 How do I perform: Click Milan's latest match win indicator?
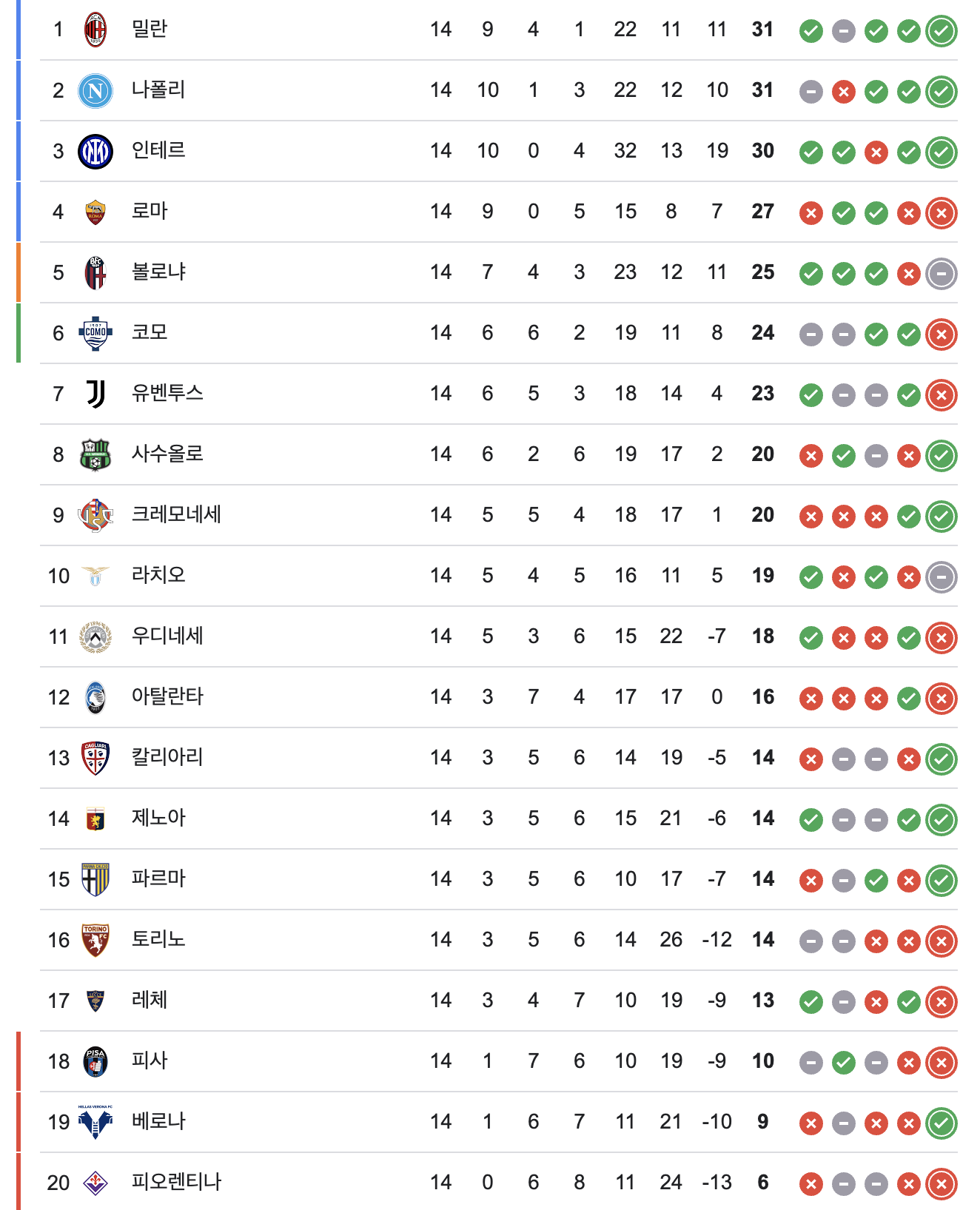pos(942,31)
